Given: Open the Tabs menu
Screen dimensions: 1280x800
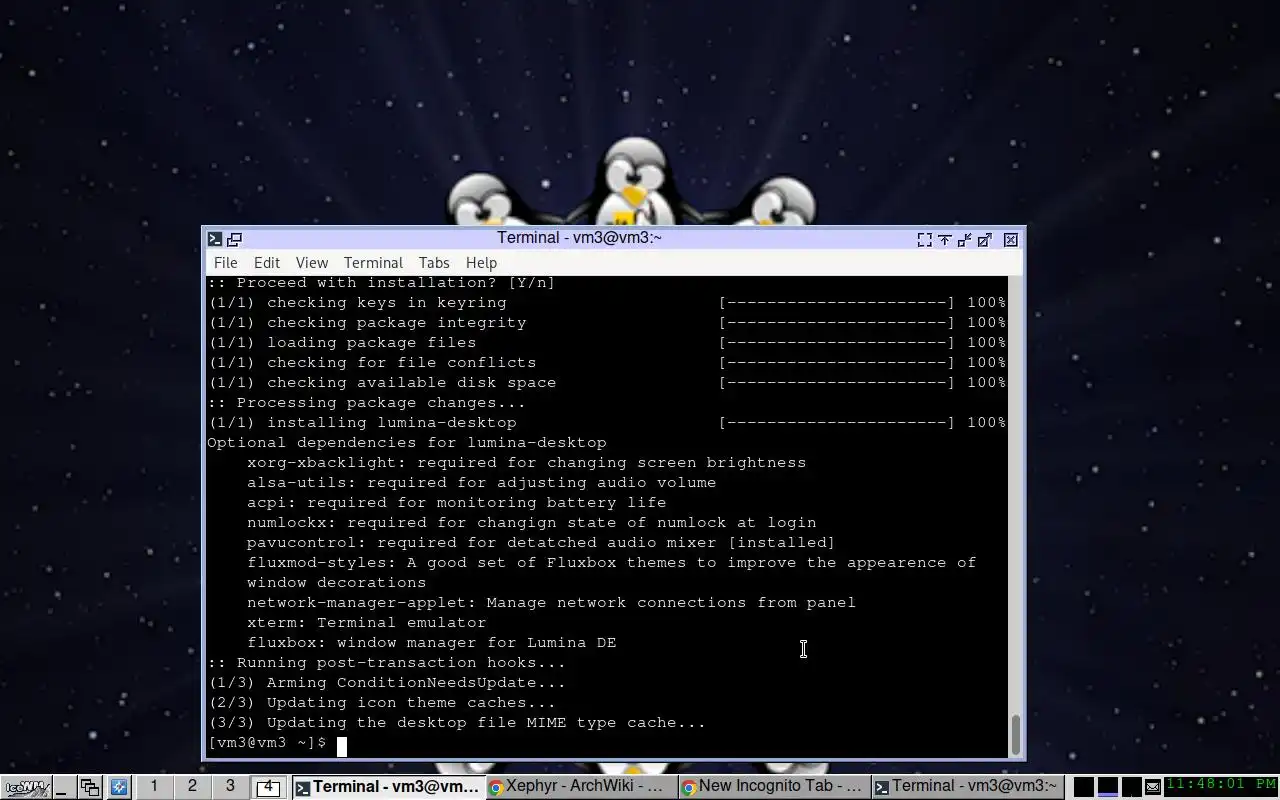Looking at the screenshot, I should click(x=434, y=263).
